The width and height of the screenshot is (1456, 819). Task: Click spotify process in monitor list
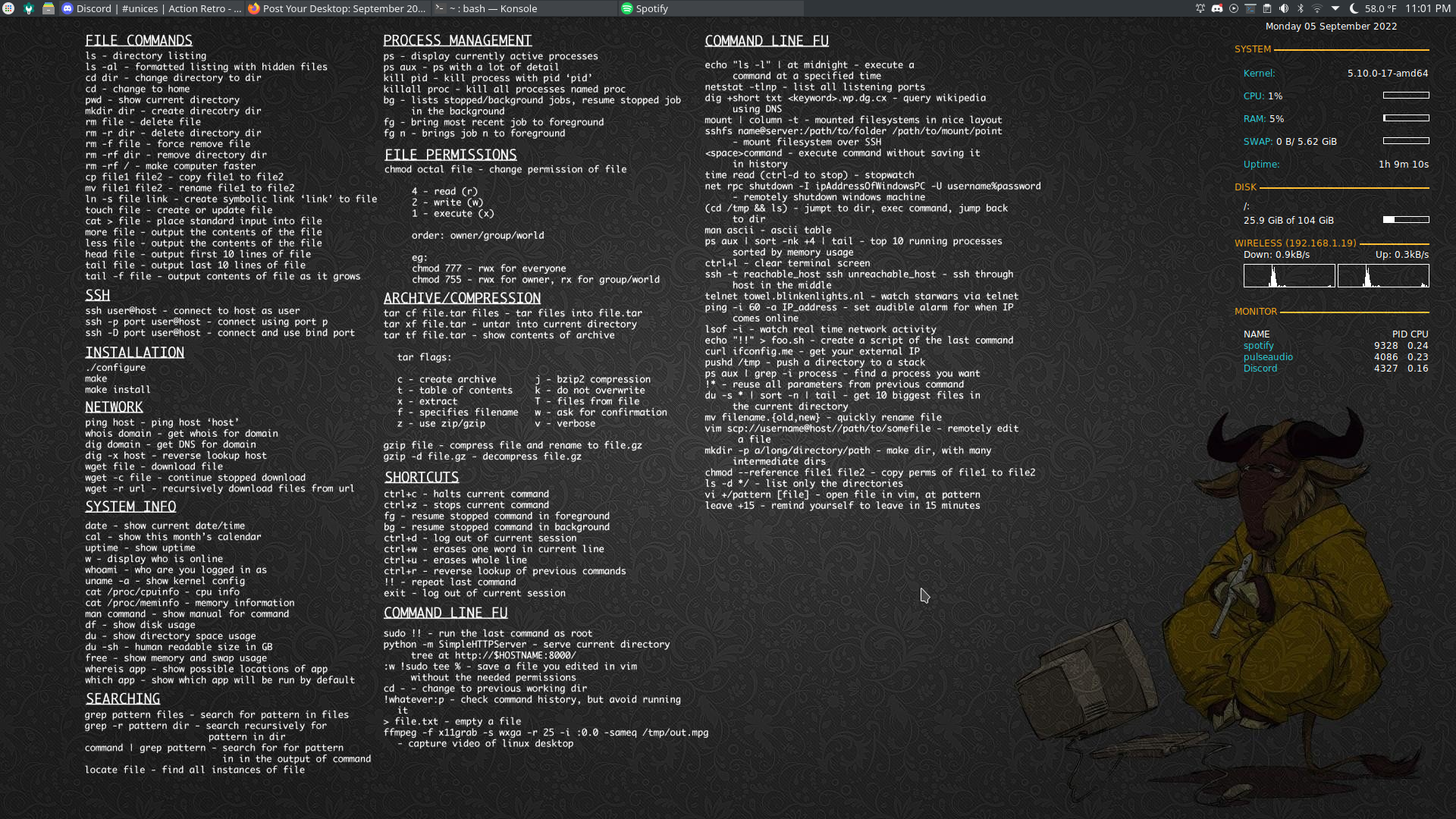(x=1259, y=346)
